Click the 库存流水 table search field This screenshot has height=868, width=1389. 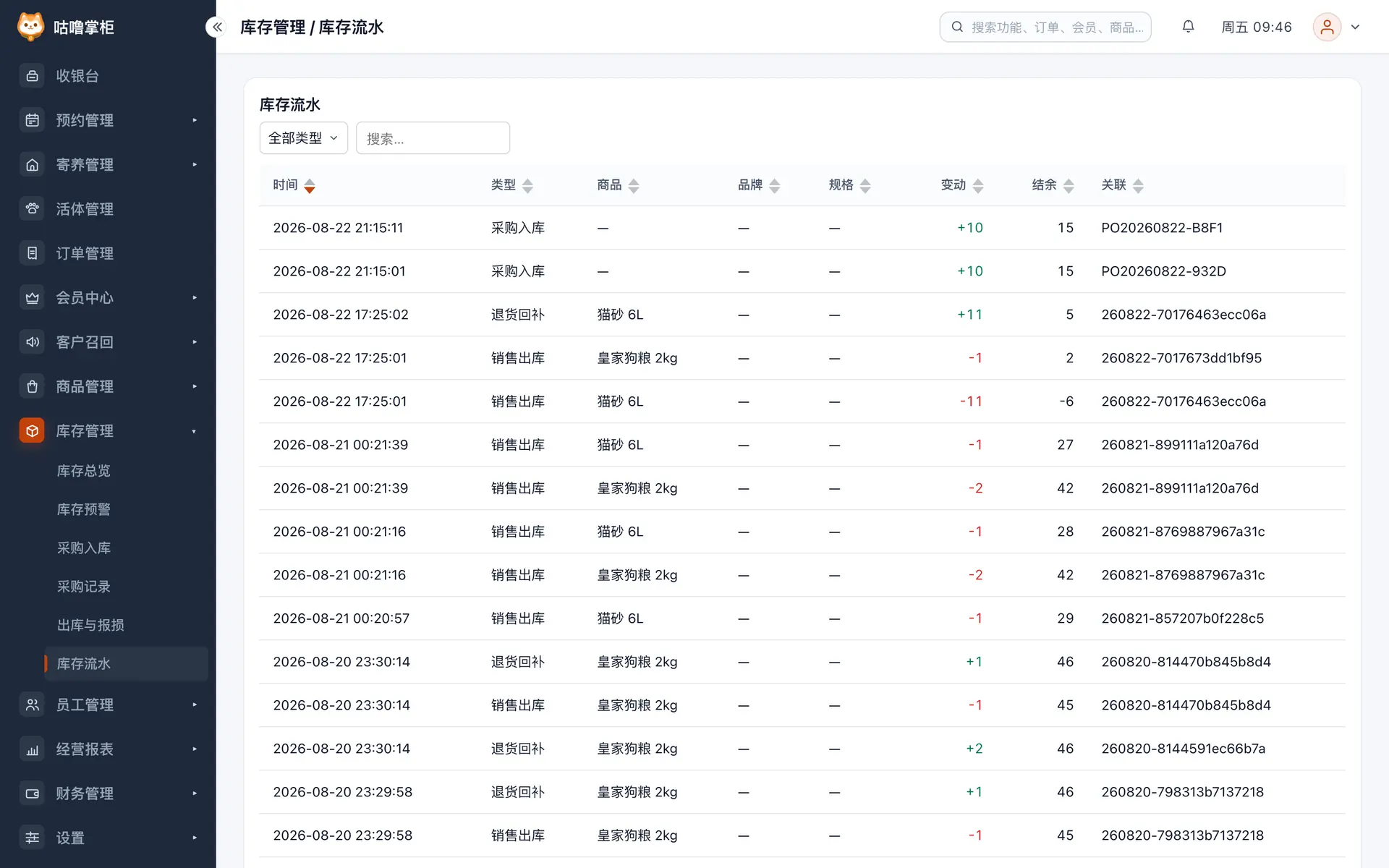433,138
